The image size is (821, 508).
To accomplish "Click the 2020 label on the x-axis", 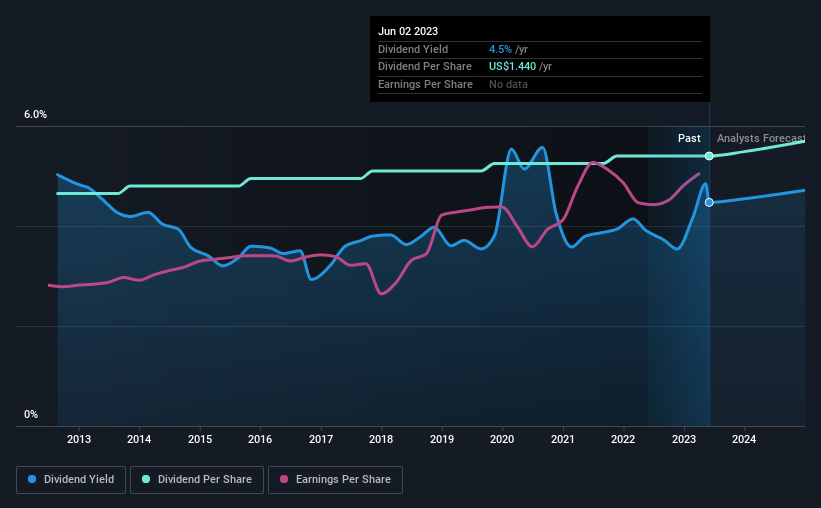I will click(502, 439).
